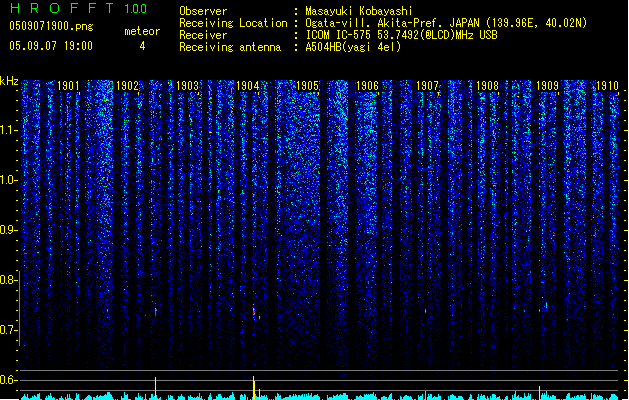The image size is (629, 400).
Task: Click the 1903 time marker
Action: pos(188,86)
